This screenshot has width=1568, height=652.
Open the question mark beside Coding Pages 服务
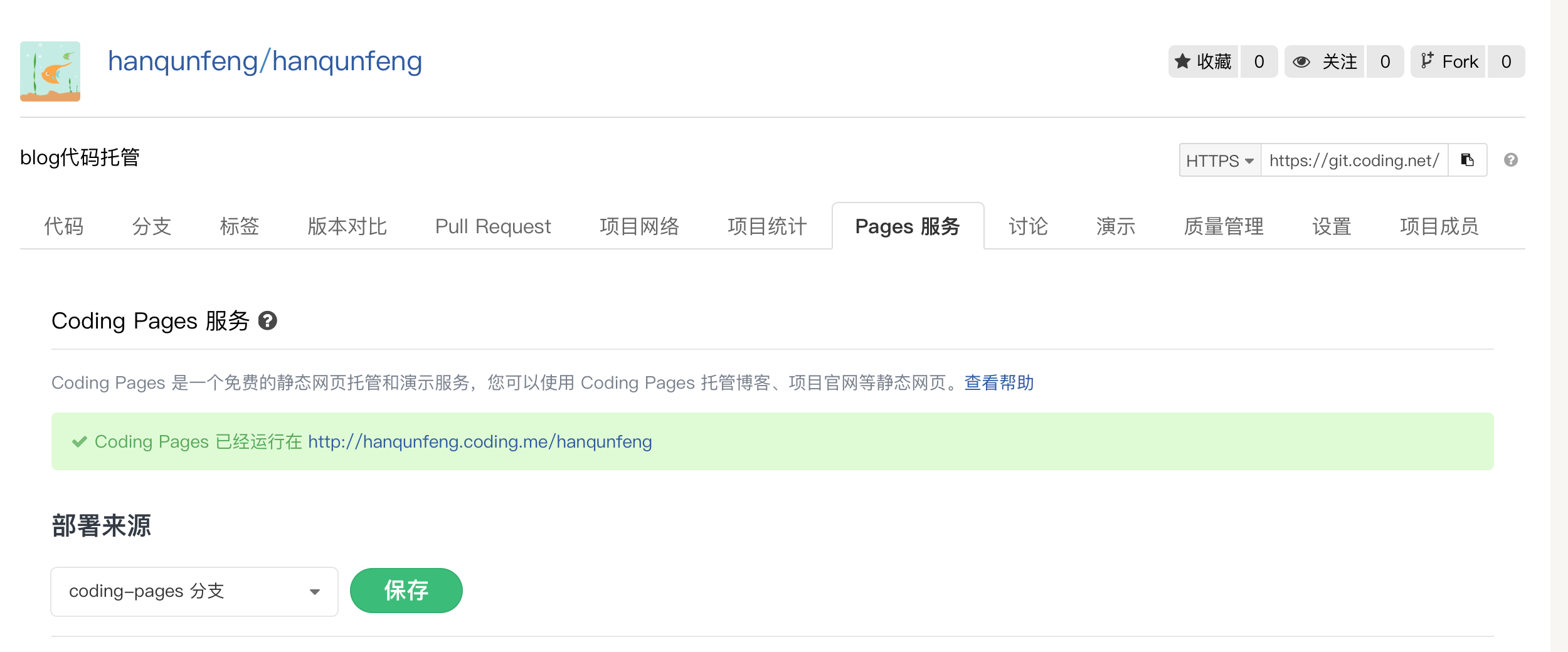(x=268, y=321)
